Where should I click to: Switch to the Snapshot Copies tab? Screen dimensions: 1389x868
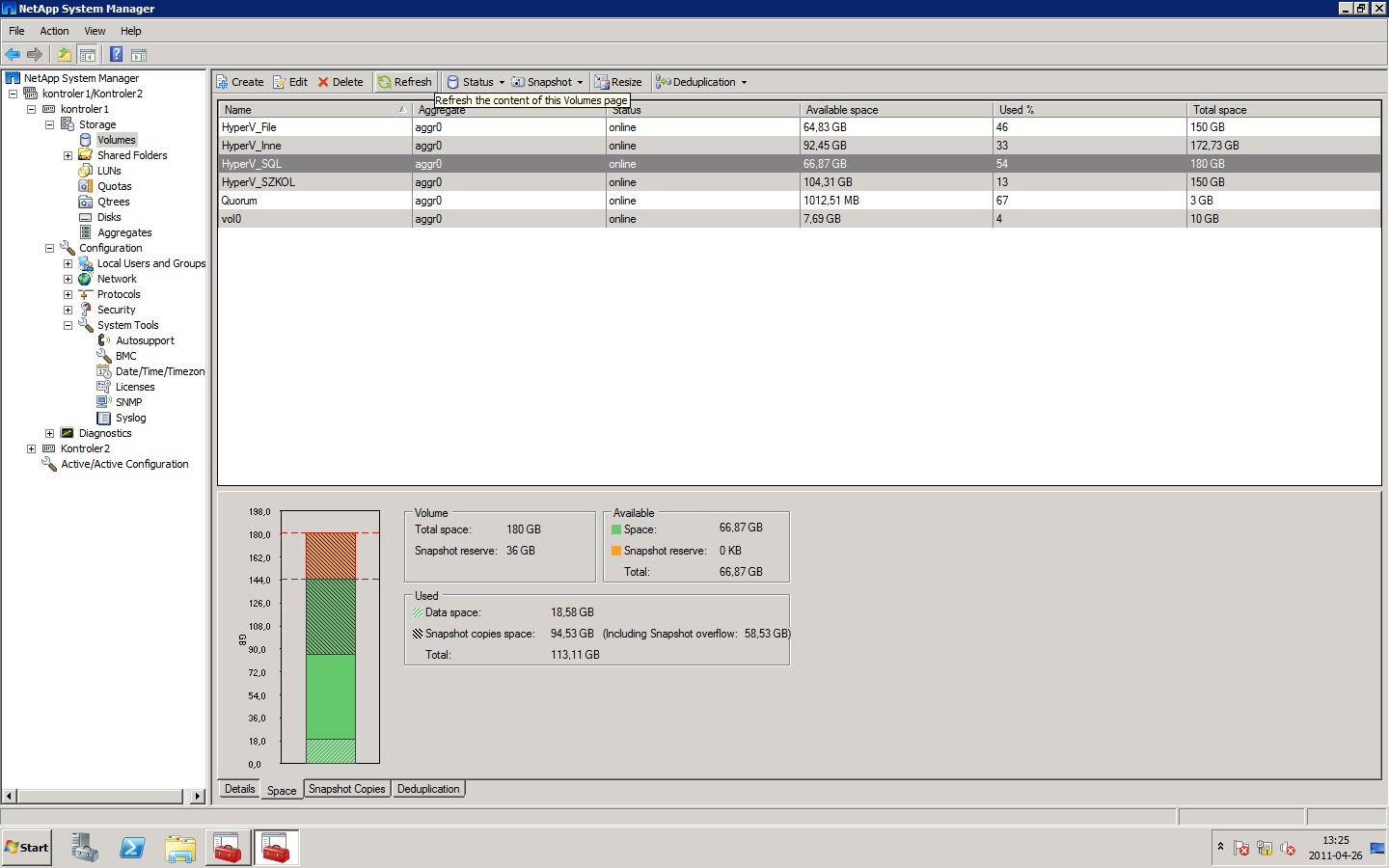click(346, 789)
